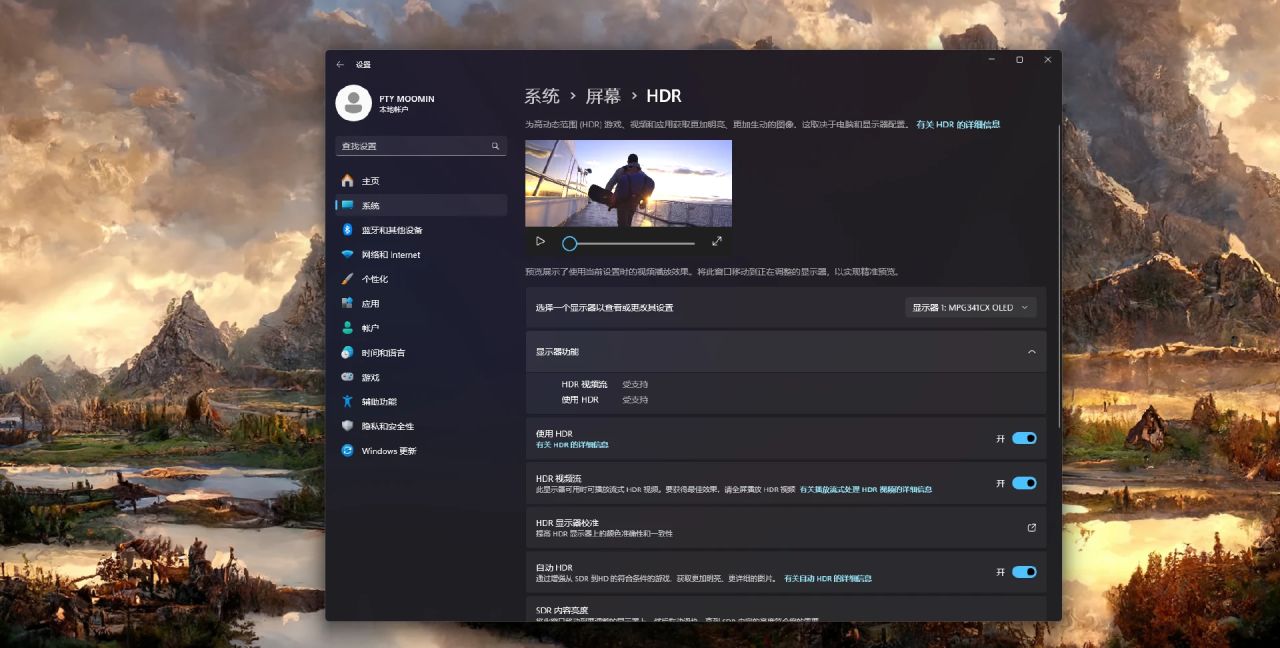
Task: Open 时间和语言 in the sidebar
Action: coord(421,352)
